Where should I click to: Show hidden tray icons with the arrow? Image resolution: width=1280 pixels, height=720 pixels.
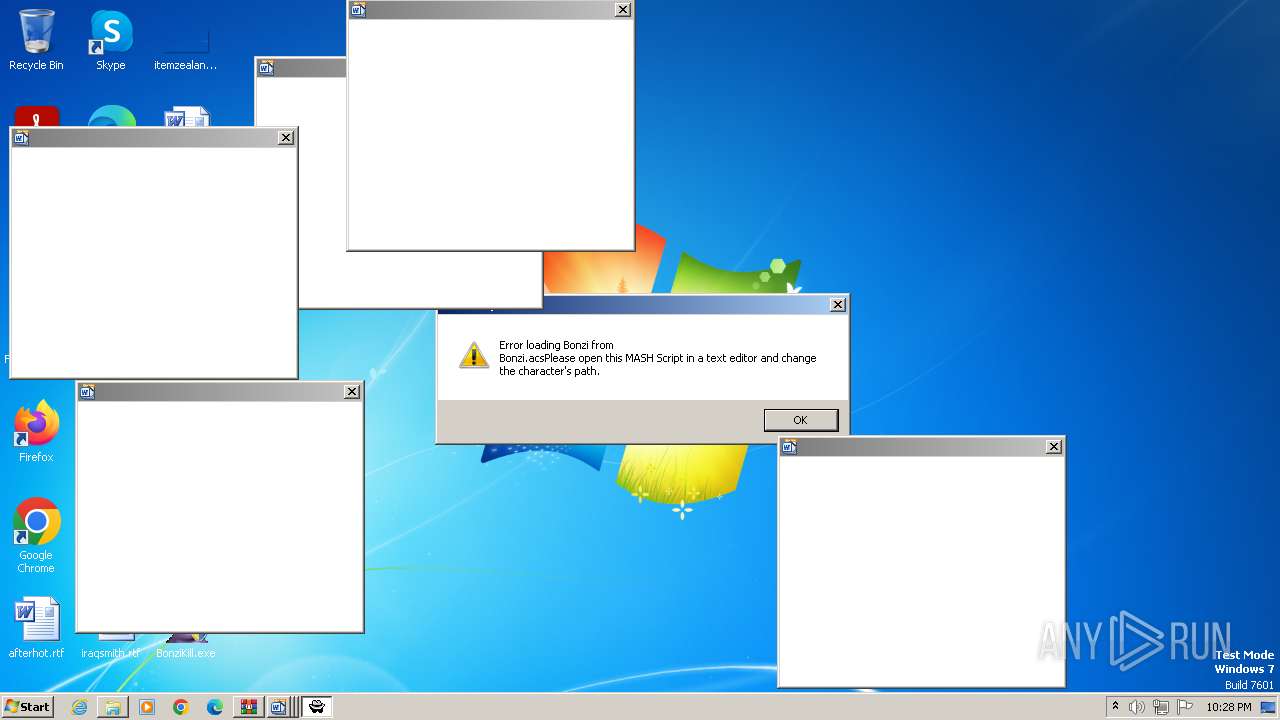coord(1116,706)
